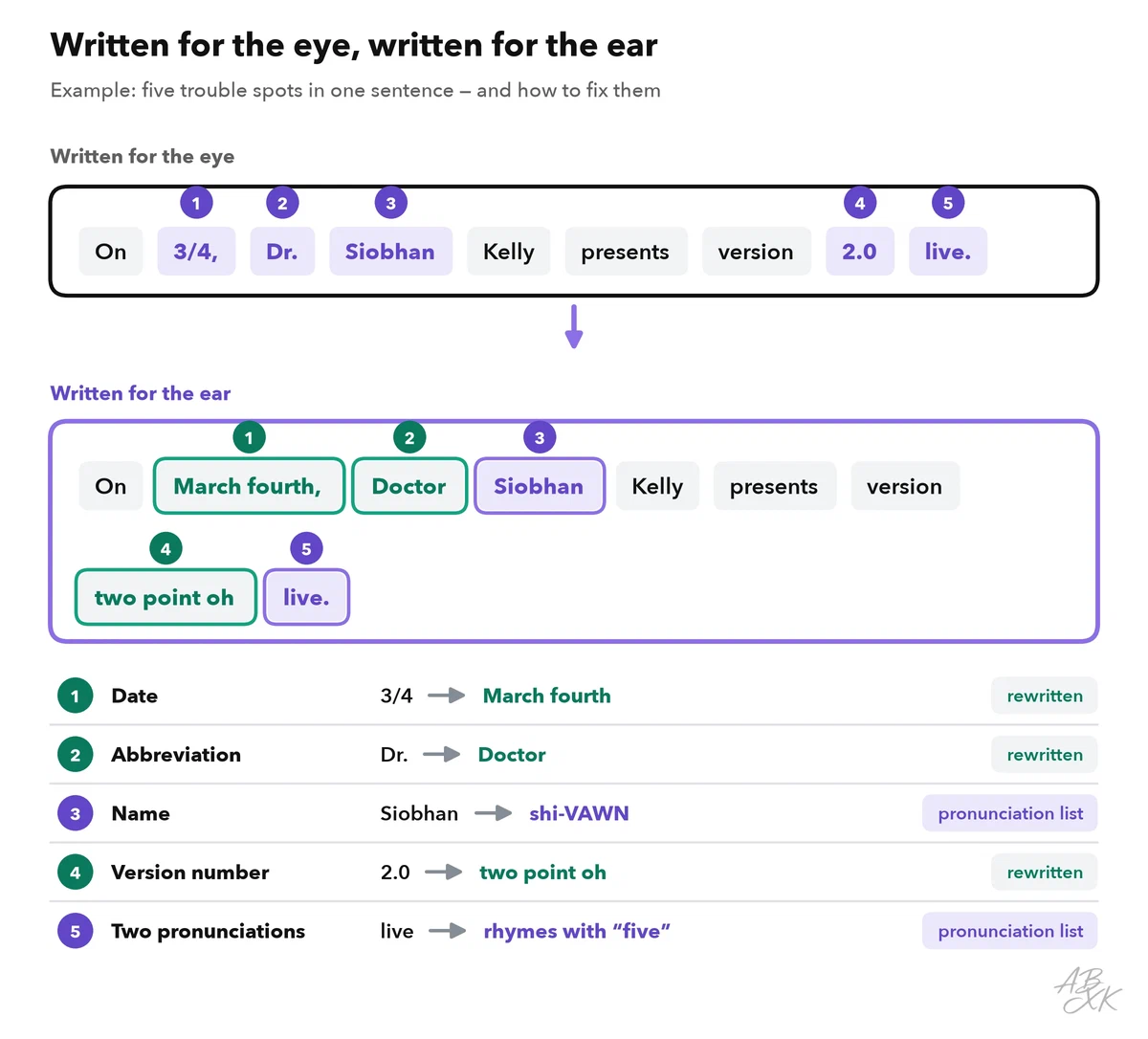Click "Kelly" chip in the ear sentence

click(657, 486)
